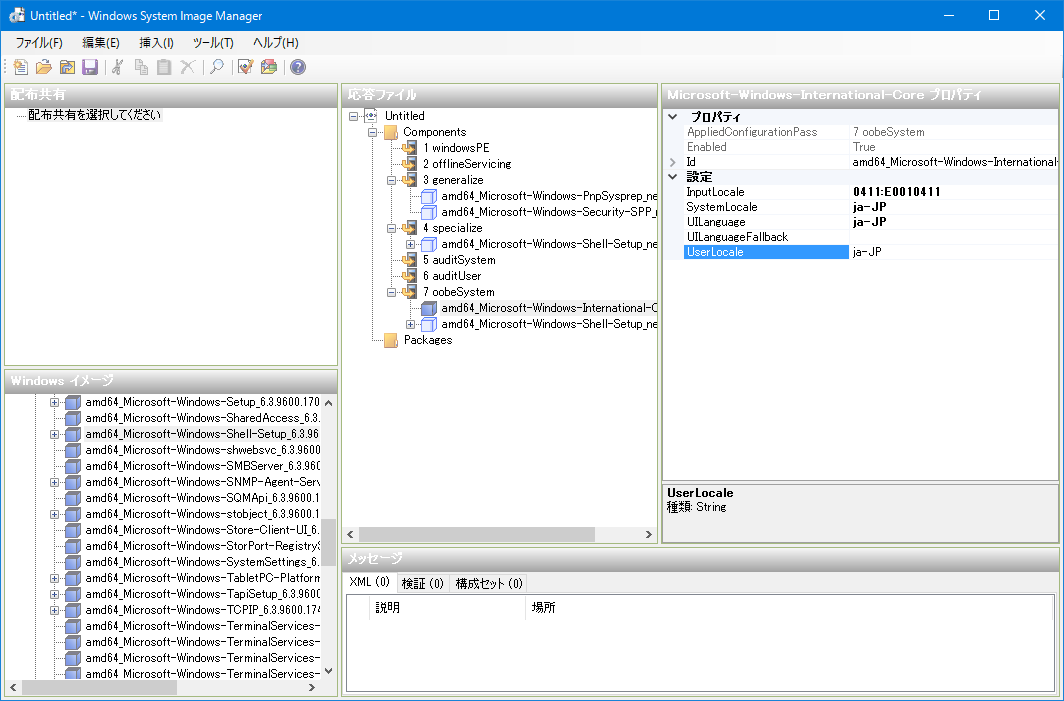This screenshot has height=701, width=1064.
Task: Select amd64_Microsoft-Windows-Security-SPP component
Action: (x=549, y=212)
